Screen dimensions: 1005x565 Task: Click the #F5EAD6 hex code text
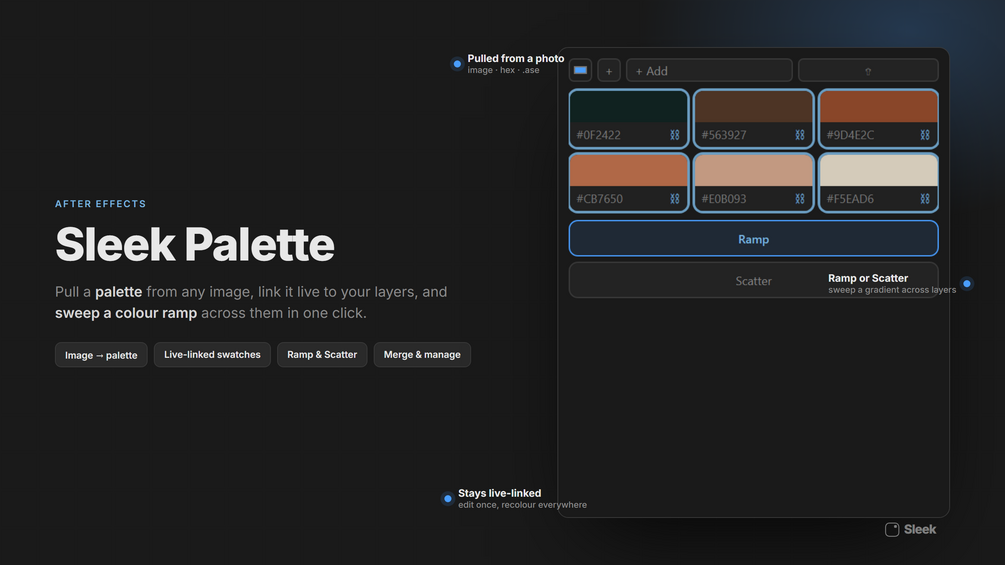(850, 199)
